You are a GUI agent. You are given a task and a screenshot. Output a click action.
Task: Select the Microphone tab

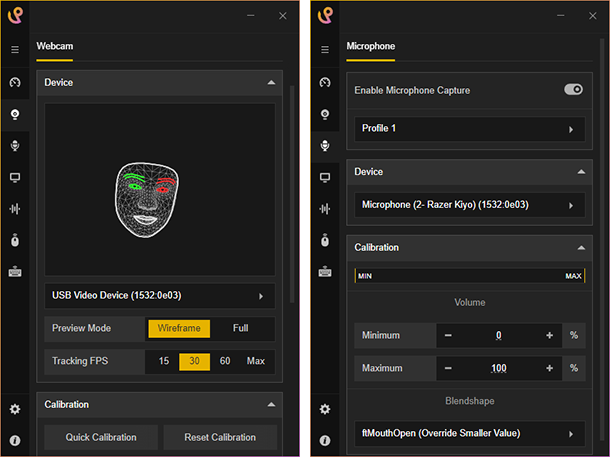[370, 46]
